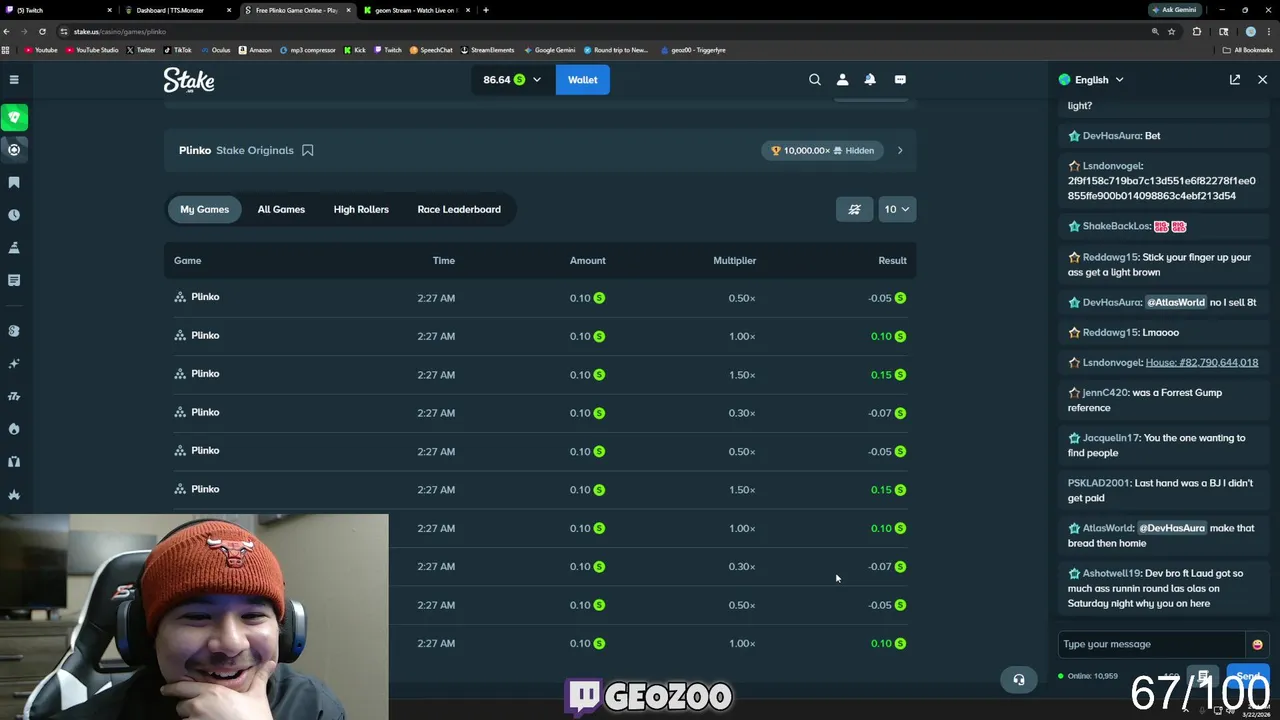Click the fire icon in sidebar
Screen dimensions: 1280x720
pyautogui.click(x=14, y=428)
